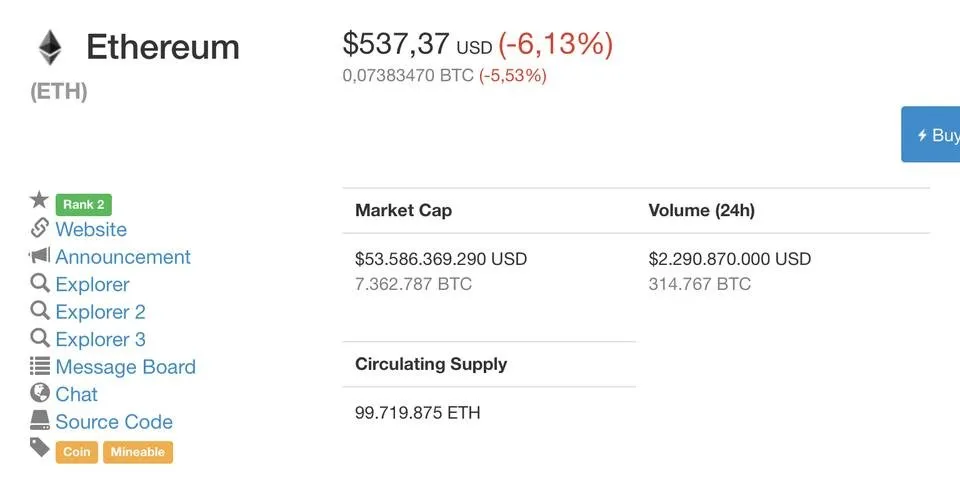The width and height of the screenshot is (960, 488).
Task: Open the Website link
Action: click(x=91, y=229)
